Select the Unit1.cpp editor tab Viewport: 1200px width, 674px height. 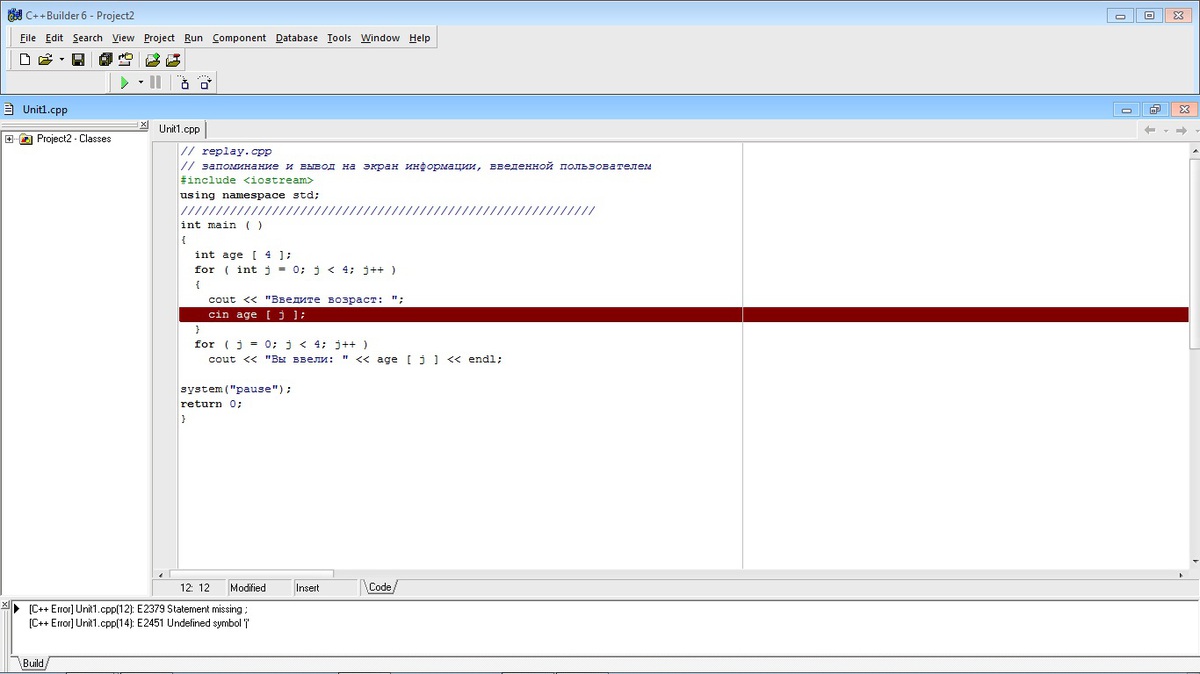[180, 129]
